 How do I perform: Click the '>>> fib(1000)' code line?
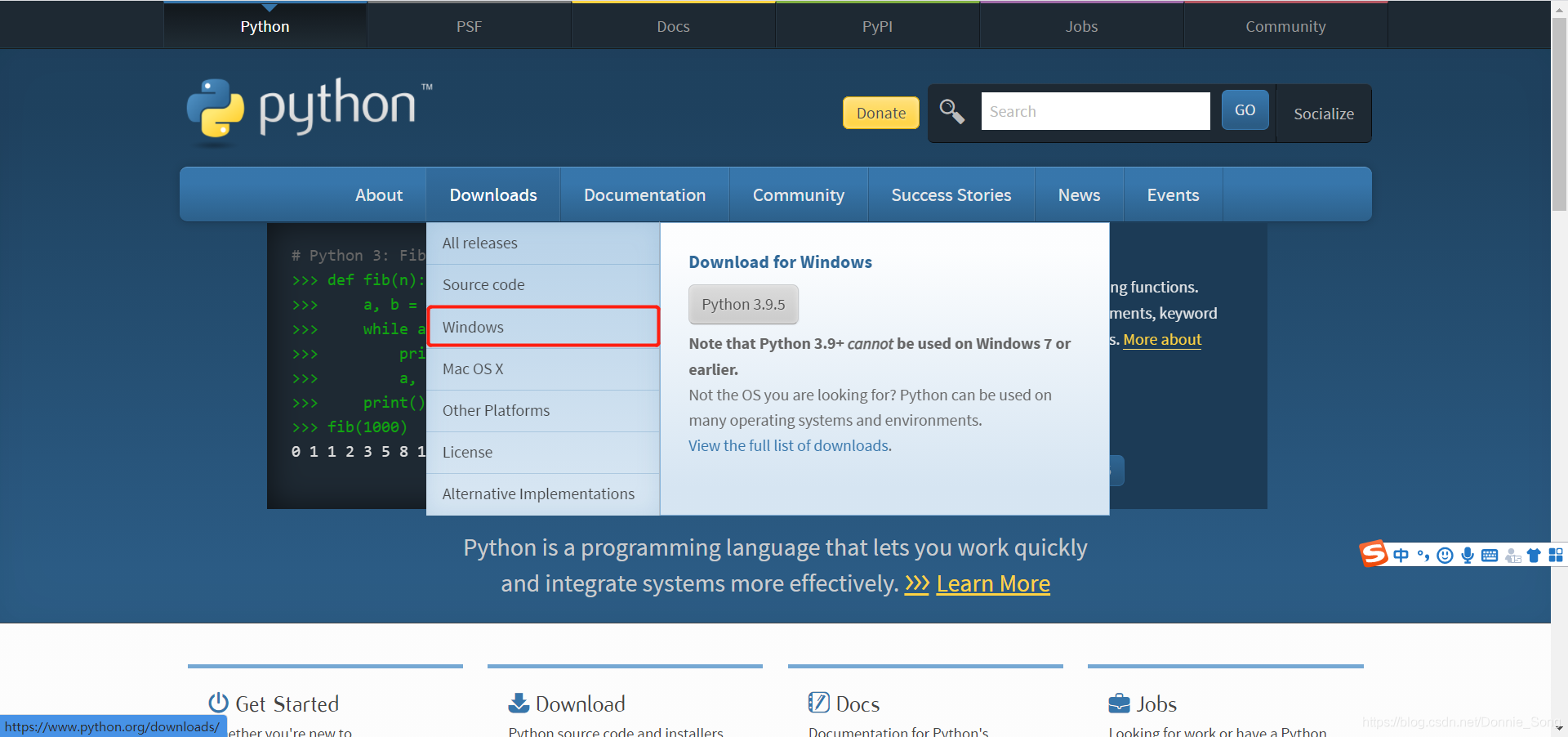coord(350,427)
